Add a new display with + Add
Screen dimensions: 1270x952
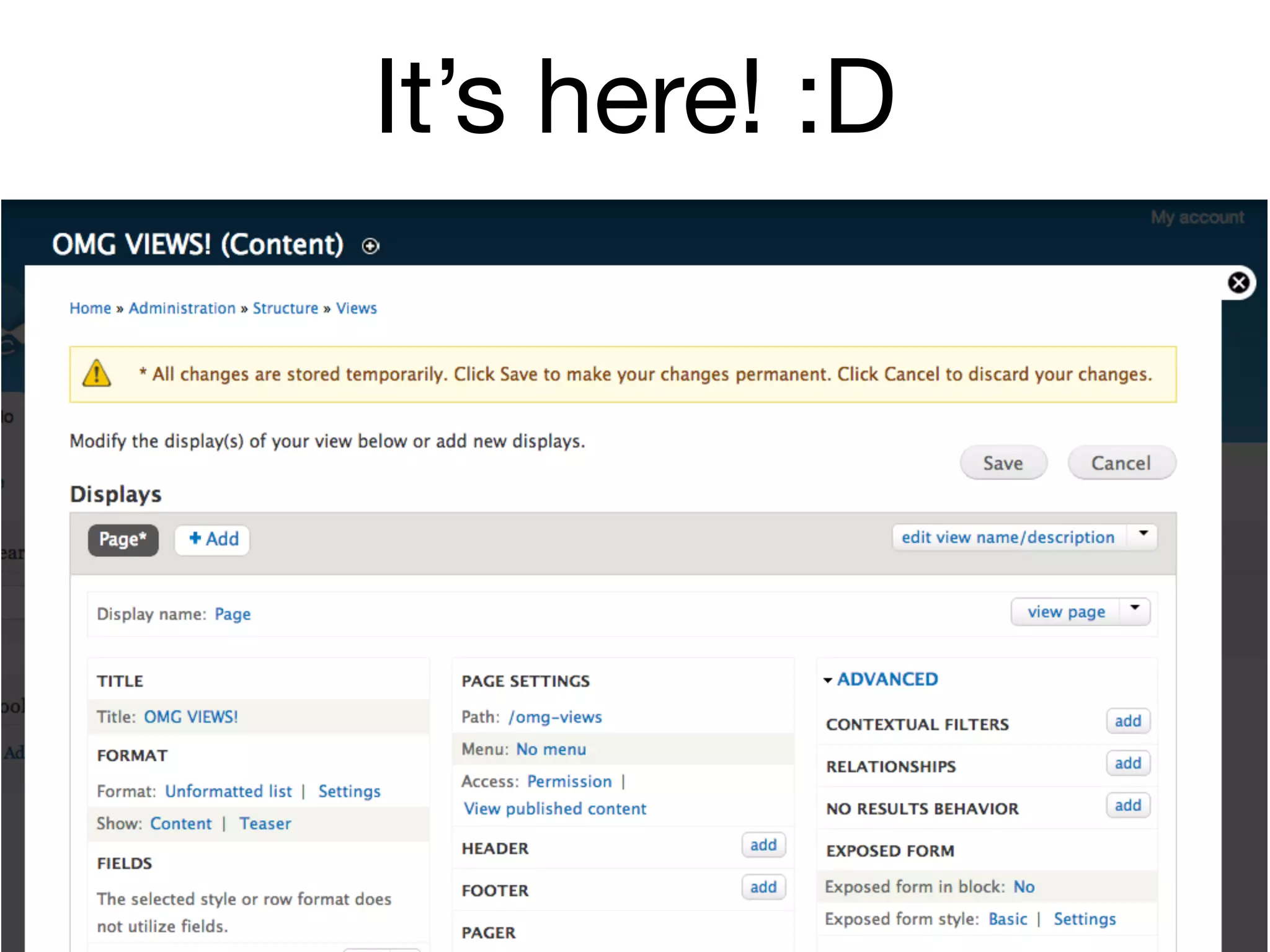pyautogui.click(x=213, y=539)
